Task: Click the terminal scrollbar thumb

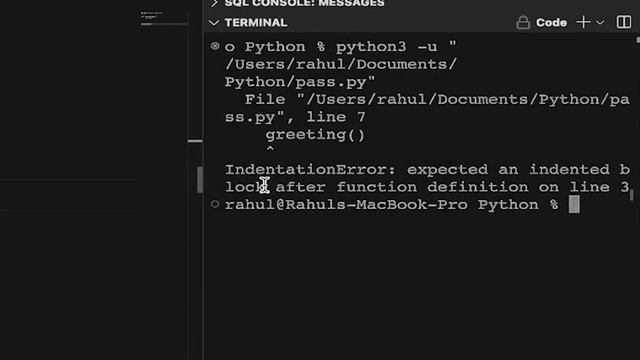Action: pos(631,195)
